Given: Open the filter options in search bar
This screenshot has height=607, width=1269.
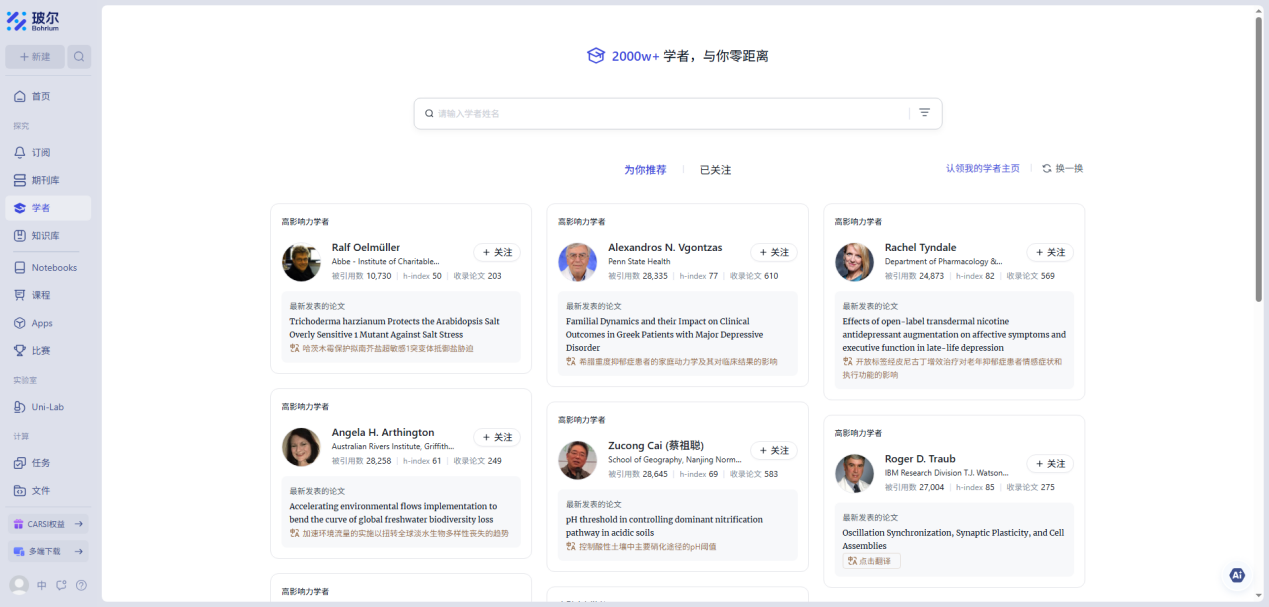Looking at the screenshot, I should tap(924, 113).
